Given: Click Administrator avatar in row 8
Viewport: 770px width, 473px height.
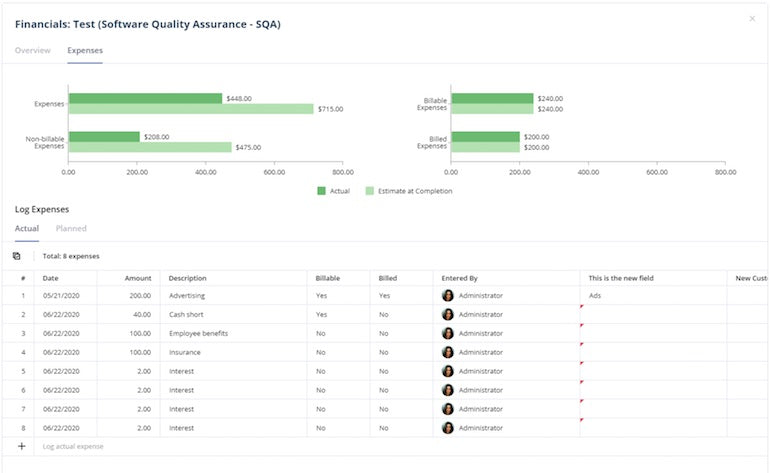Looking at the screenshot, I should point(448,428).
